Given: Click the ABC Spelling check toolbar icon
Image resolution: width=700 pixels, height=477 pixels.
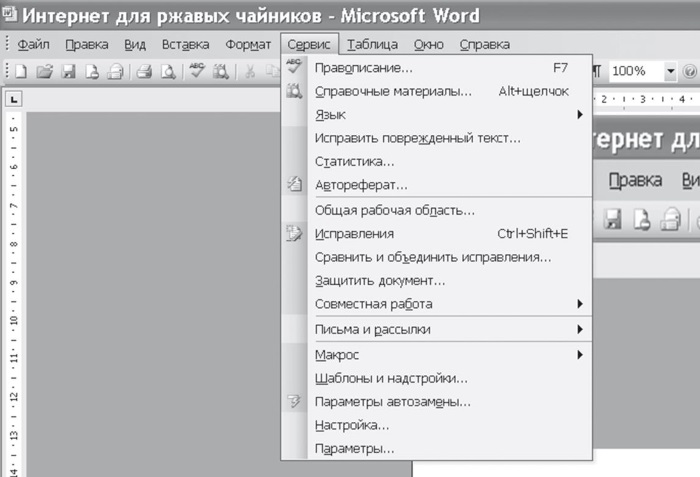Looking at the screenshot, I should (x=197, y=71).
